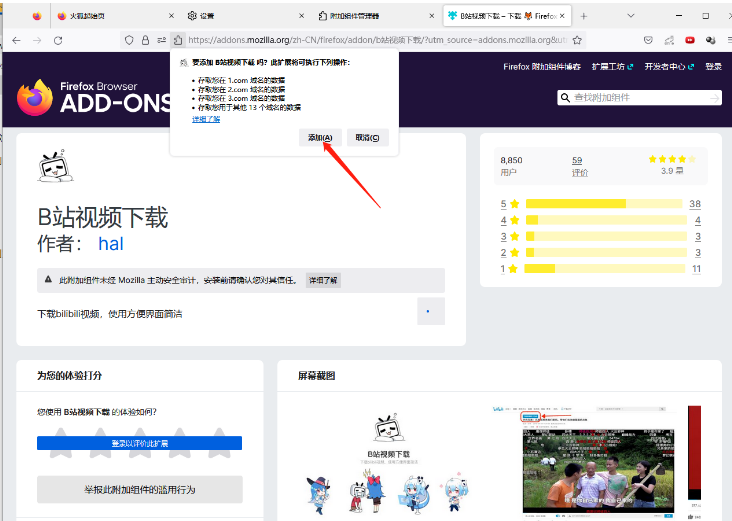
Task: Open 详细了解 link in permission popup
Action: pos(206,119)
